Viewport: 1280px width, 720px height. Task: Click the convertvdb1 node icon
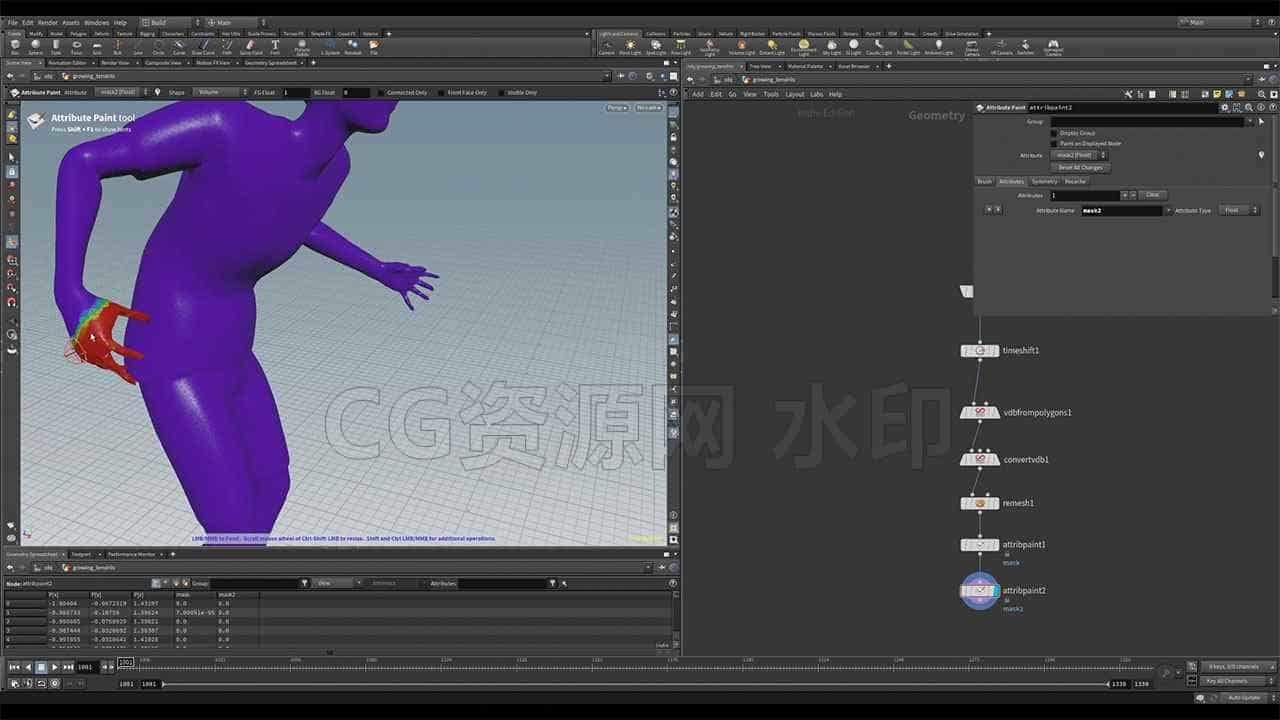[980, 459]
